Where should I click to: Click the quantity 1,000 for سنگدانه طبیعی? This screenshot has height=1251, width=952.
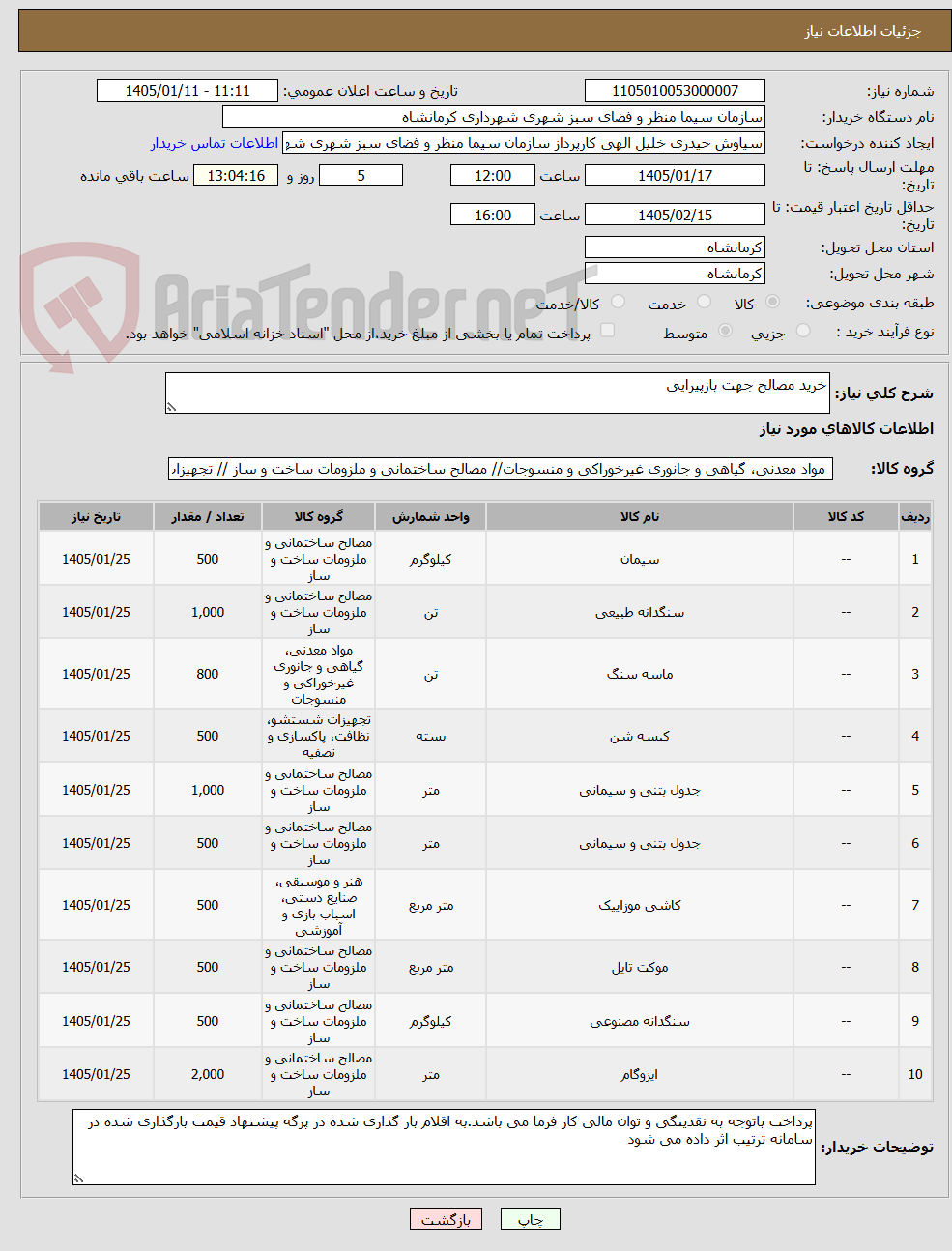[208, 612]
